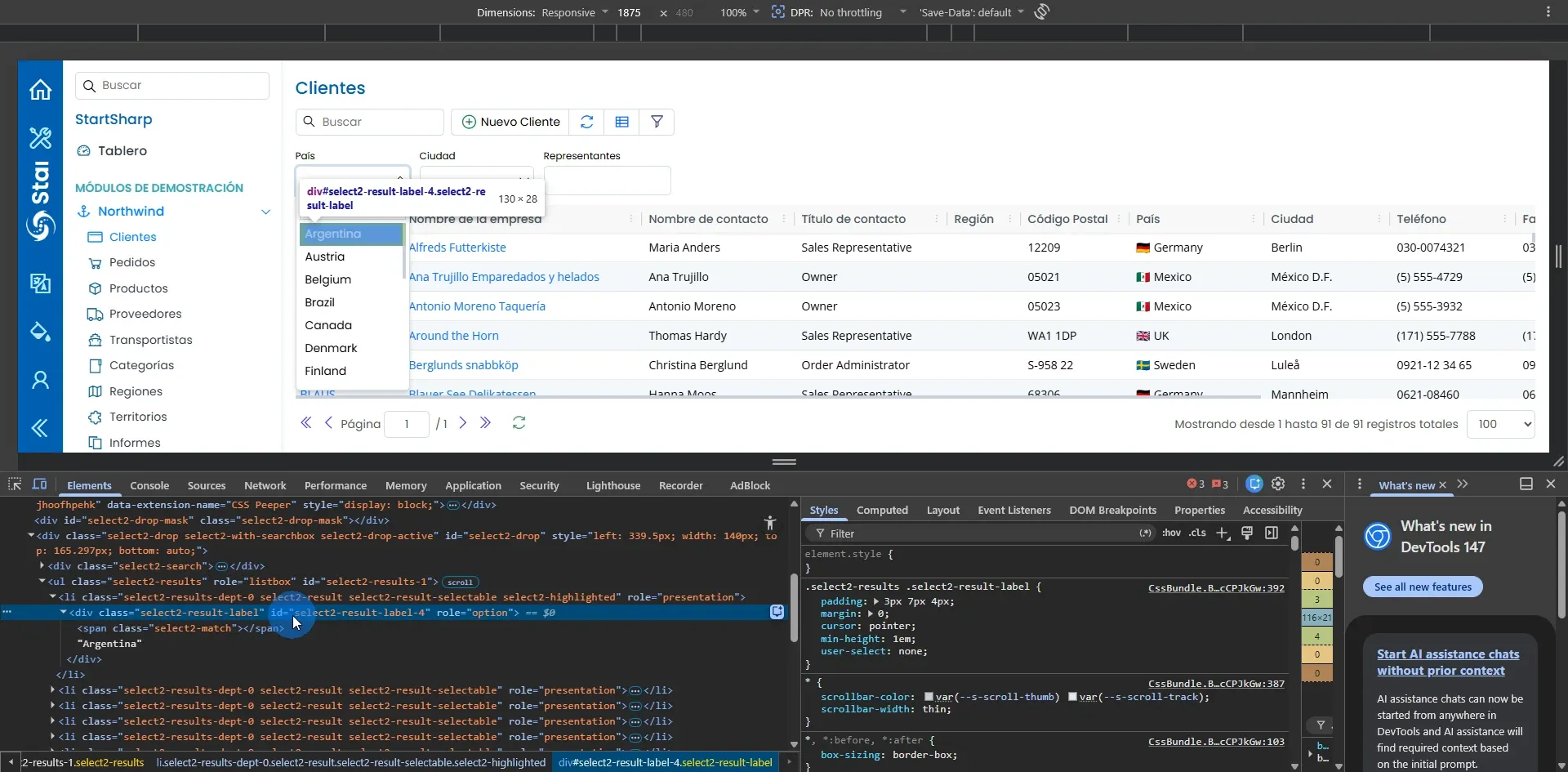Open the home icon in the blue sidebar

click(x=40, y=89)
